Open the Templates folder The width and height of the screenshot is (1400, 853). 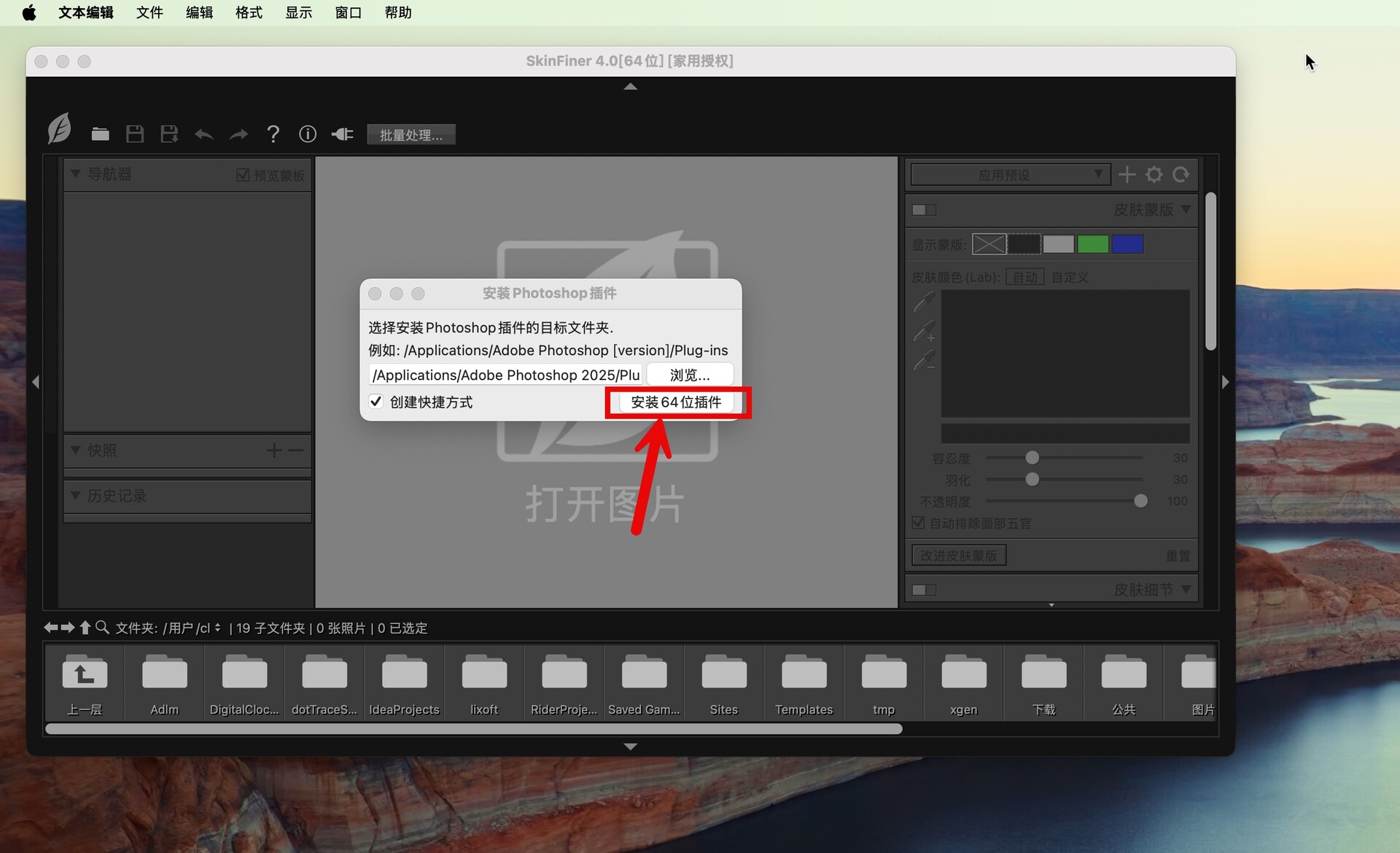804,683
